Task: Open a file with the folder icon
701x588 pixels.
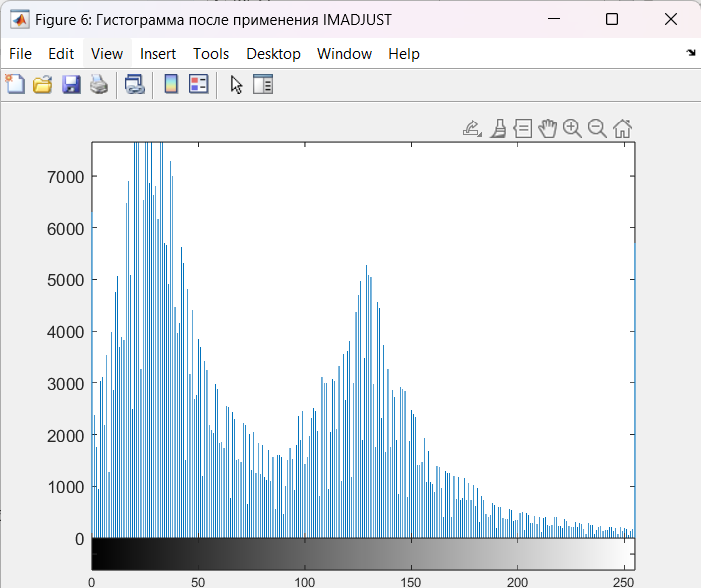Action: point(43,84)
